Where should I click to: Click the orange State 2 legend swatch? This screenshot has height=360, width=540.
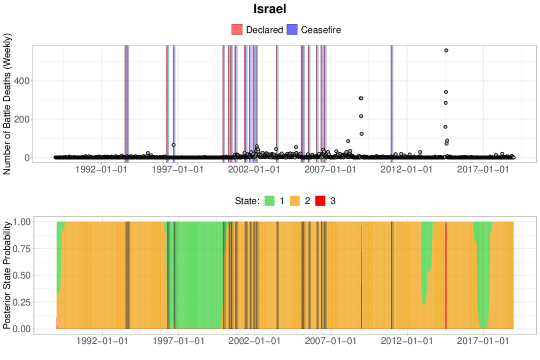point(295,201)
